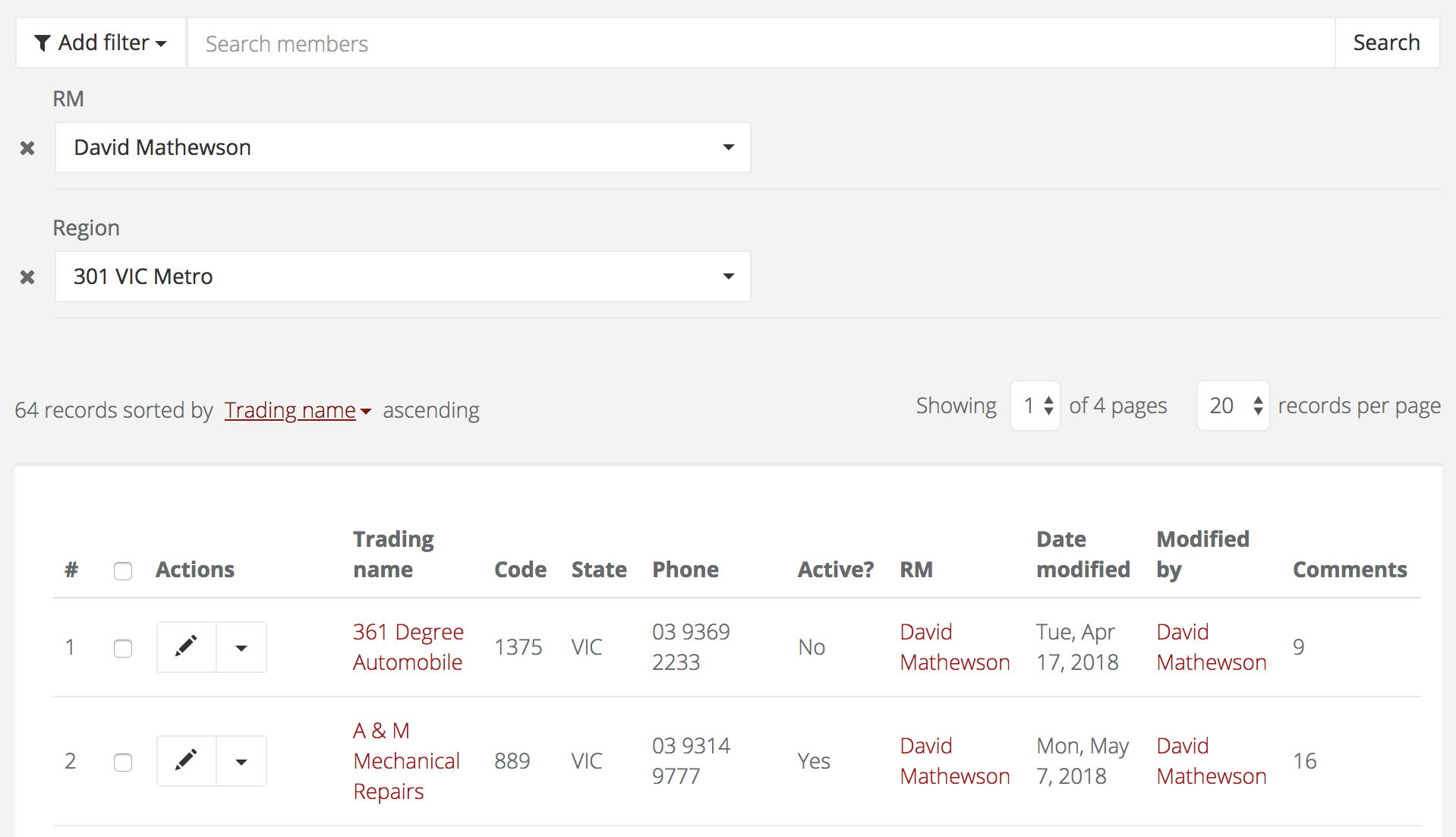Remove the Region filter with the X icon

(27, 277)
